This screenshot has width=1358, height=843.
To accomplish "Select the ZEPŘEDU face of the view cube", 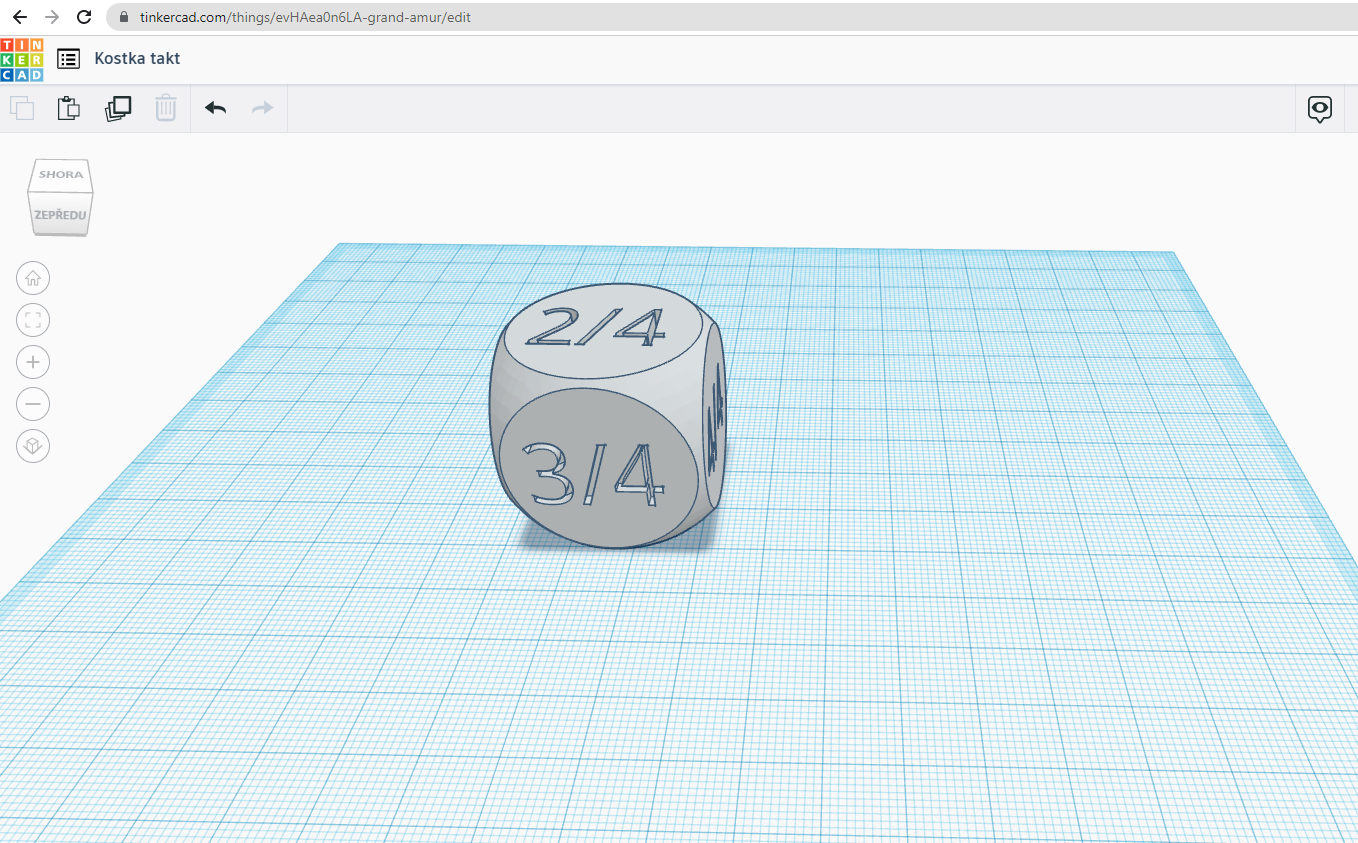I will (x=60, y=215).
